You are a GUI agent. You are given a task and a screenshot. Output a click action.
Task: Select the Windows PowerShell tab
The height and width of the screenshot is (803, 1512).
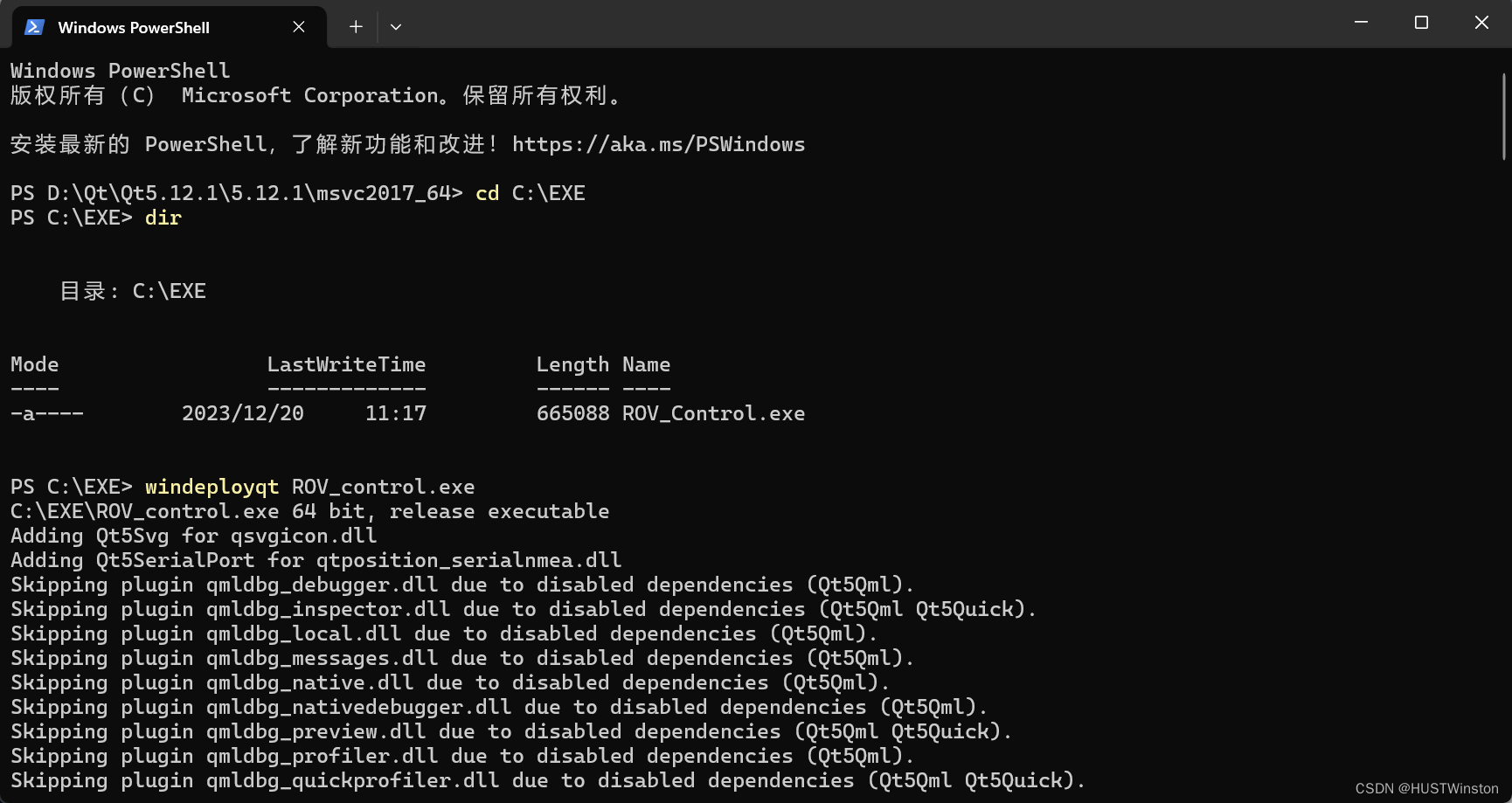pos(140,27)
